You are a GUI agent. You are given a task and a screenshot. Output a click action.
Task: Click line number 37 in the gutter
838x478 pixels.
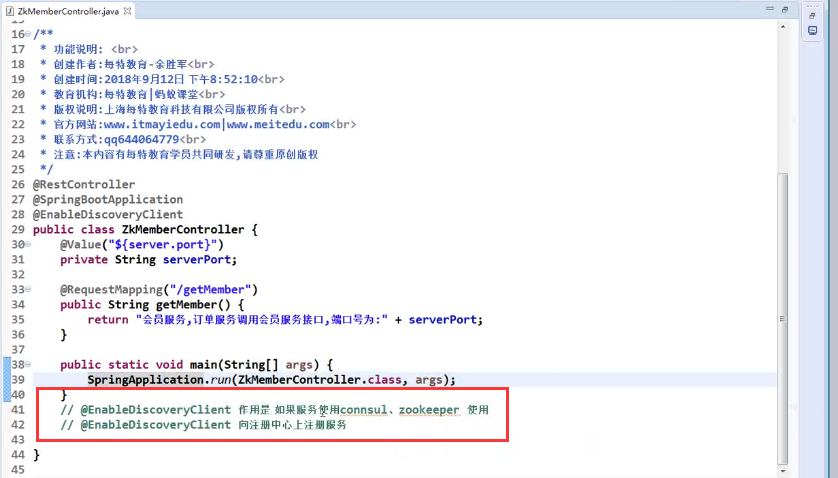(x=18, y=350)
